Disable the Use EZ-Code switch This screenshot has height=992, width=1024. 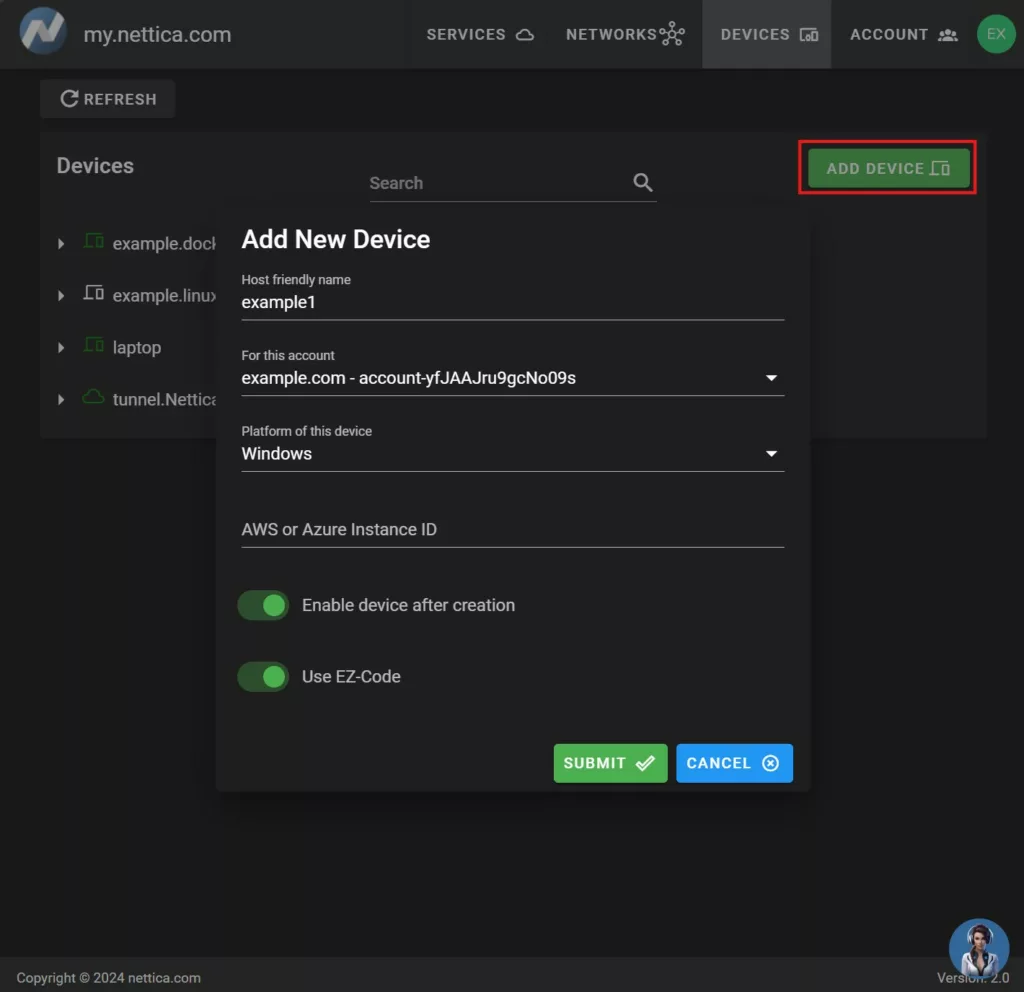264,677
